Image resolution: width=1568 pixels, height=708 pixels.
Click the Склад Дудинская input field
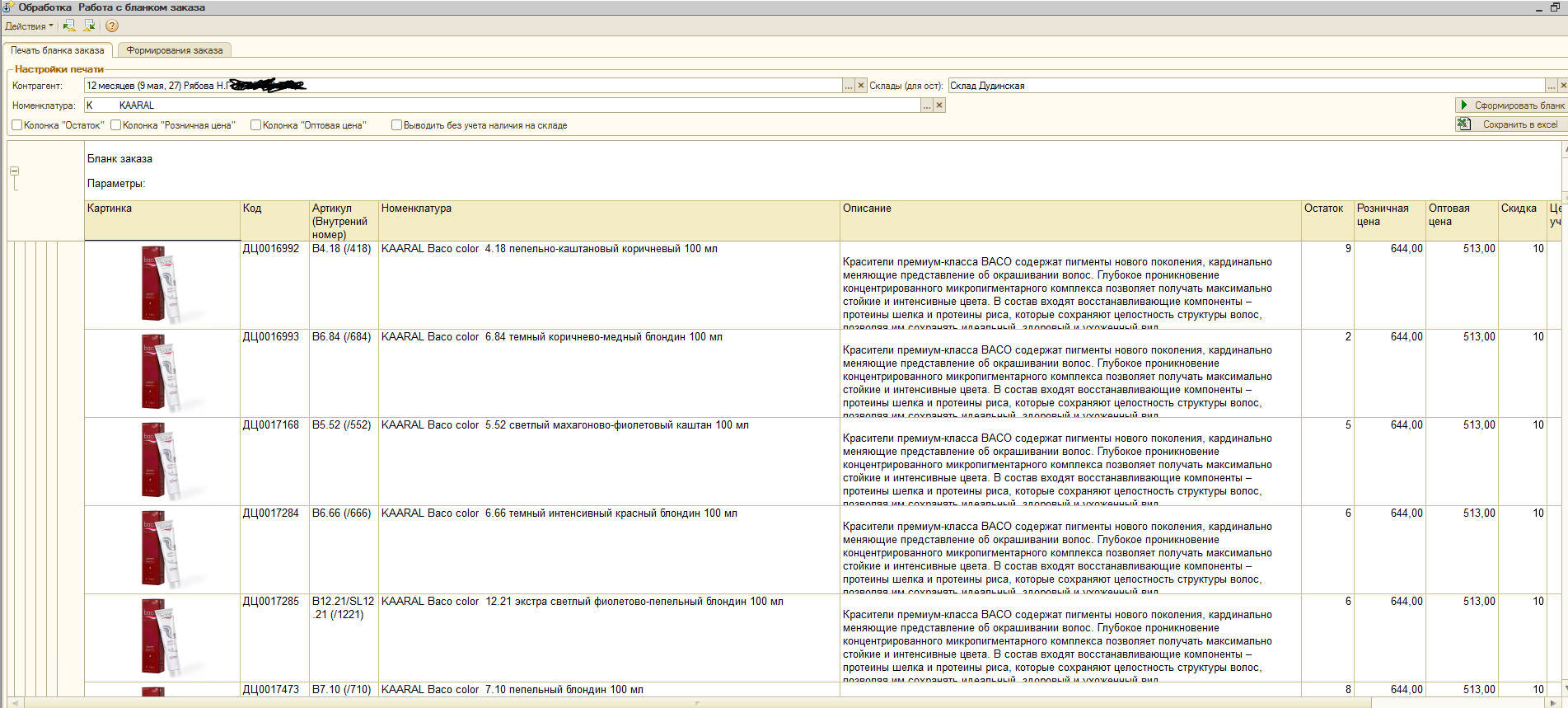point(1244,86)
